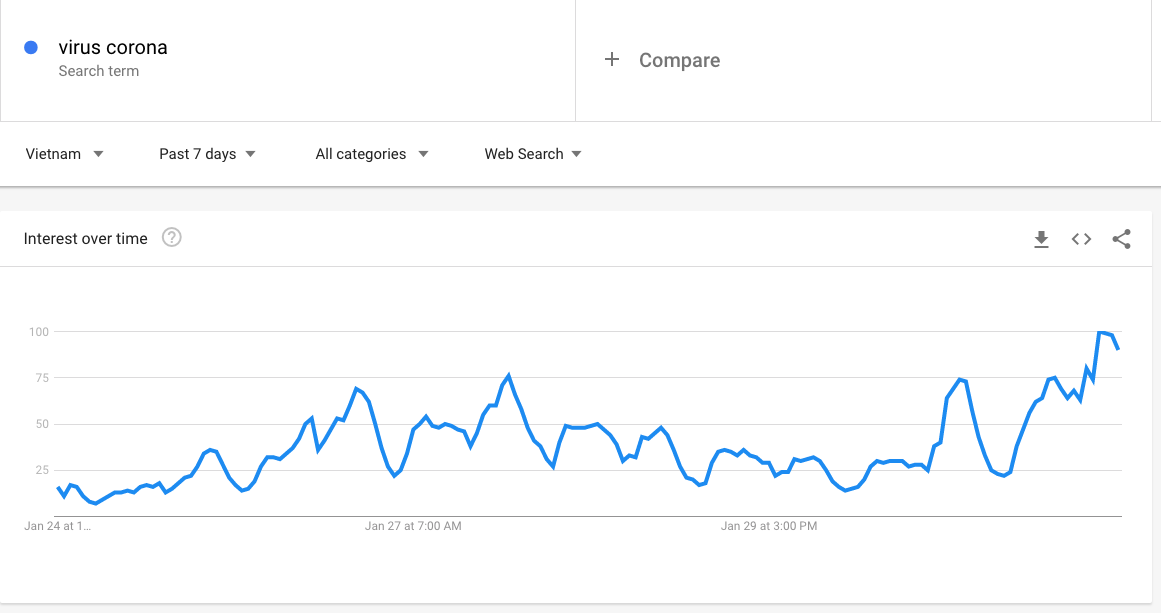The width and height of the screenshot is (1161, 613).
Task: Expand the Vietnam region dropdown
Action: point(64,154)
